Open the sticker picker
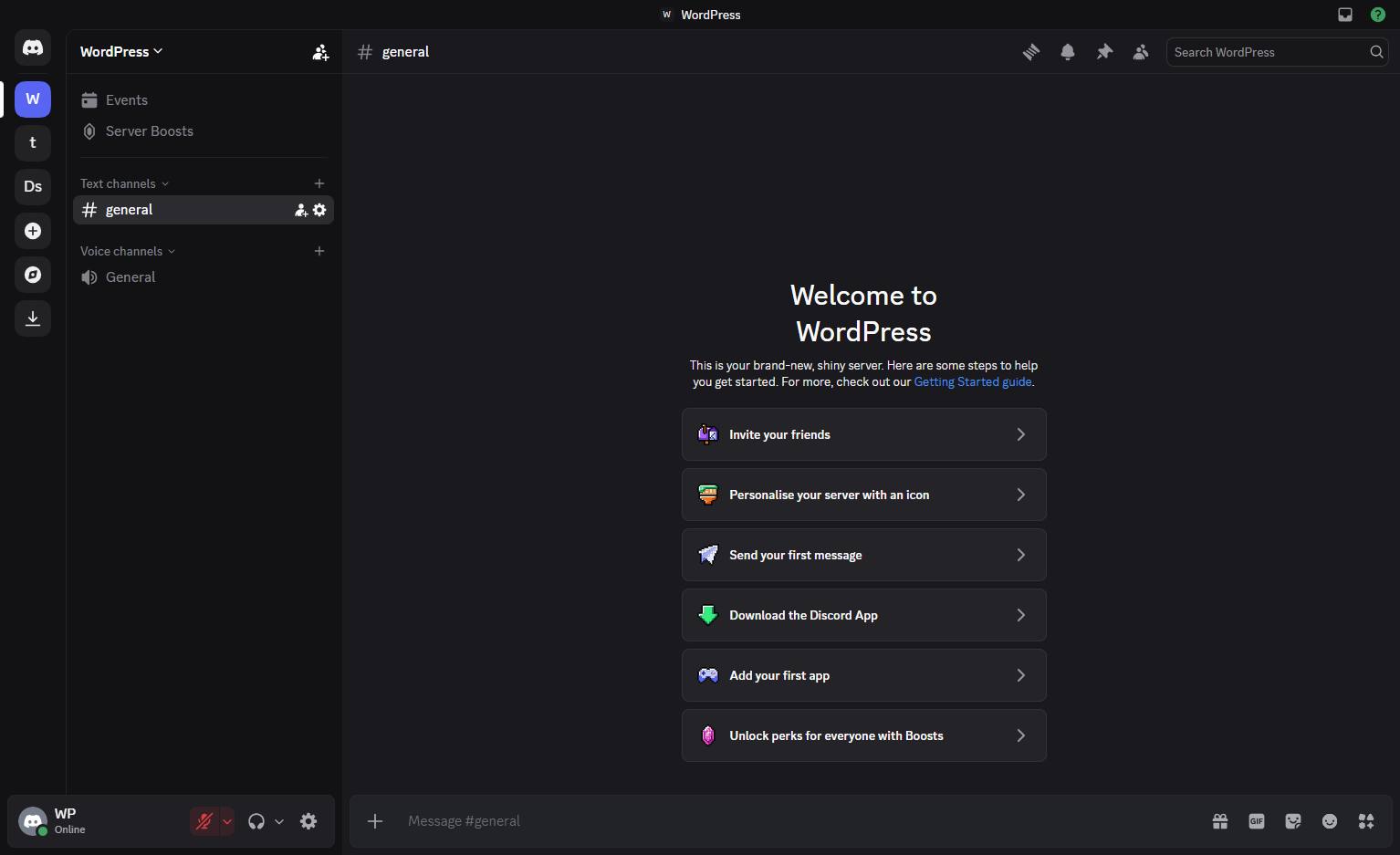1400x855 pixels. (1293, 821)
